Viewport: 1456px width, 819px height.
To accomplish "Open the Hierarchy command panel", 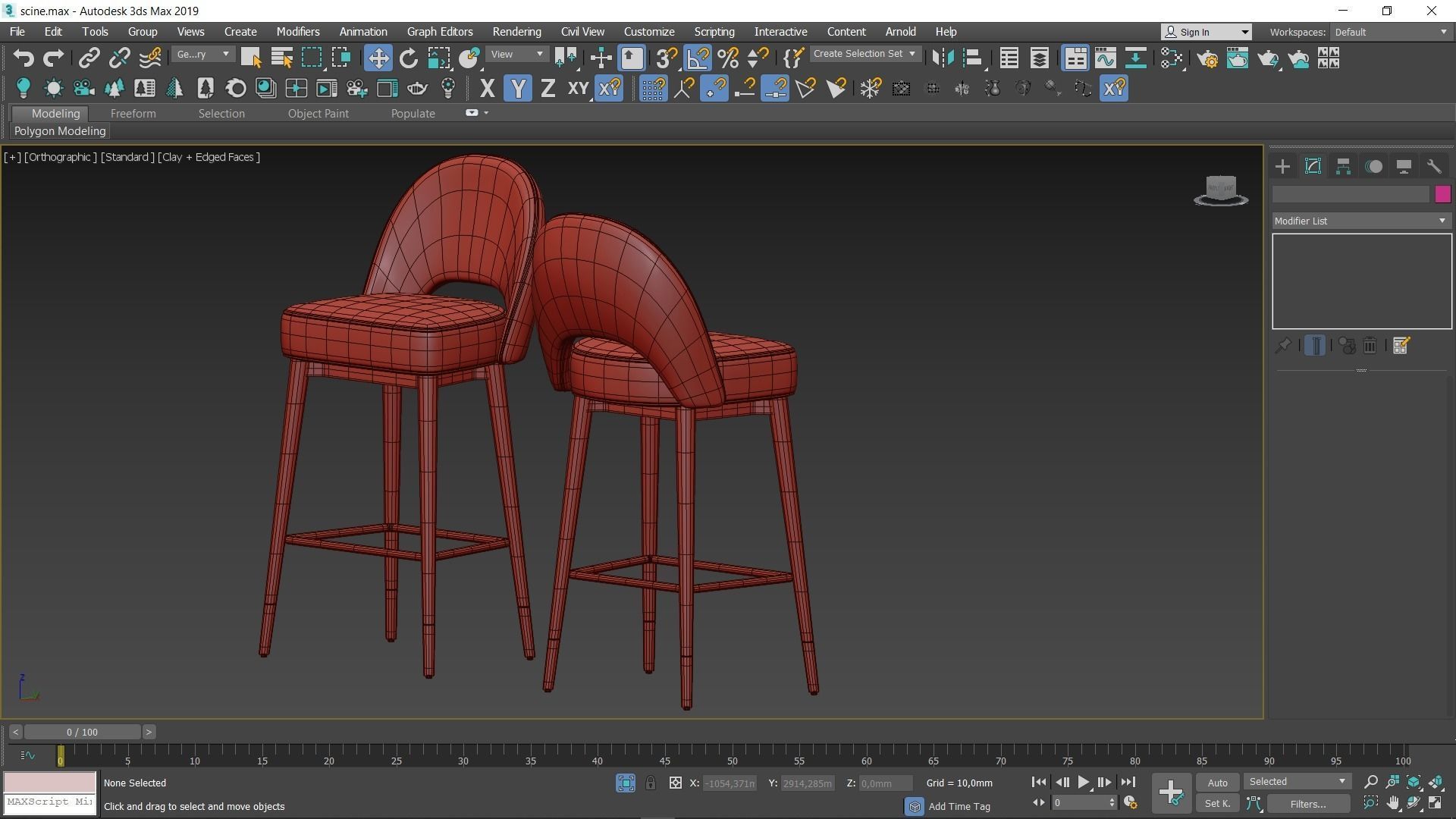I will pos(1343,167).
